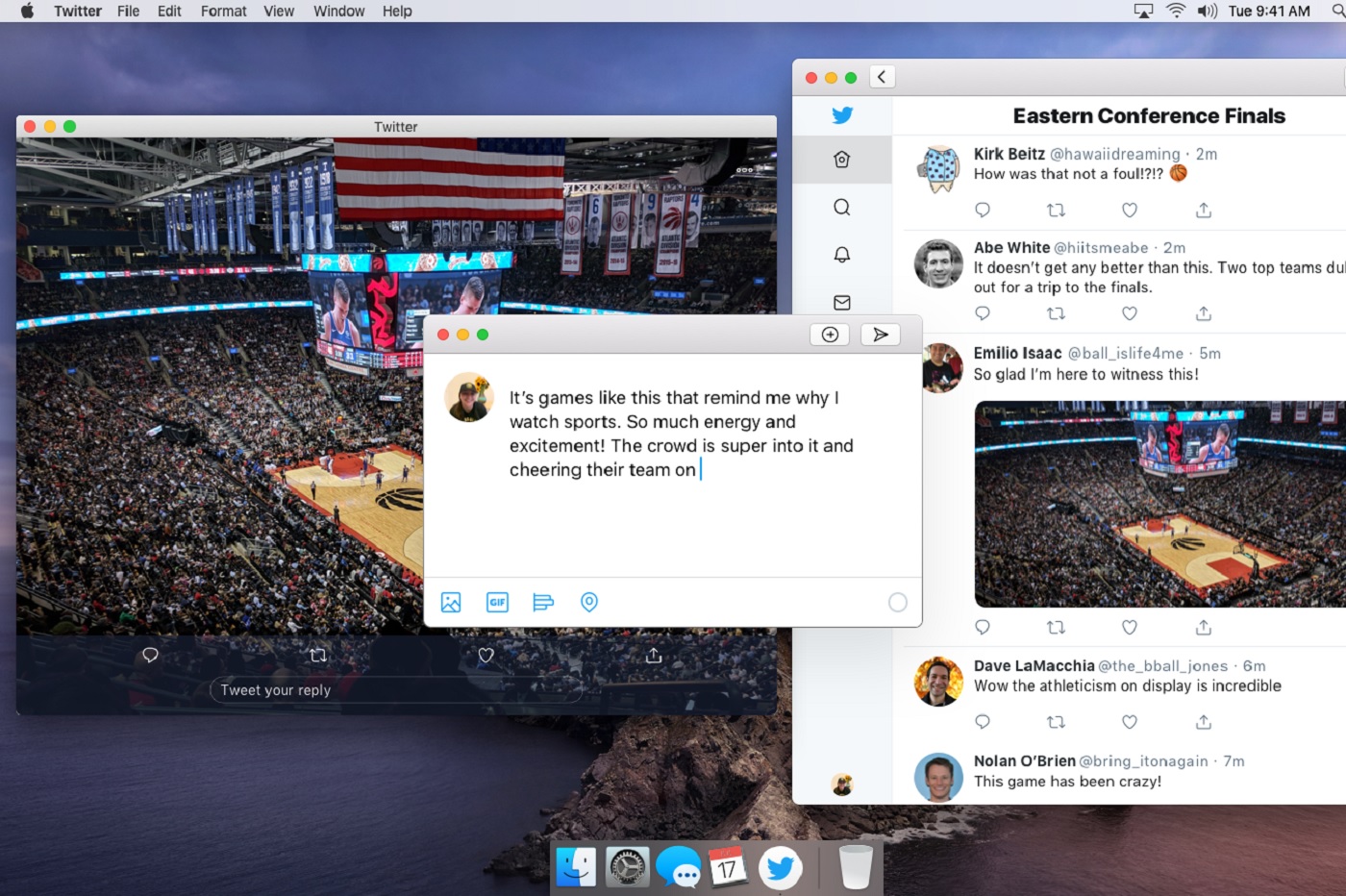Open Emilio Isaac's profile name
This screenshot has width=1346, height=896.
pyautogui.click(x=1017, y=353)
